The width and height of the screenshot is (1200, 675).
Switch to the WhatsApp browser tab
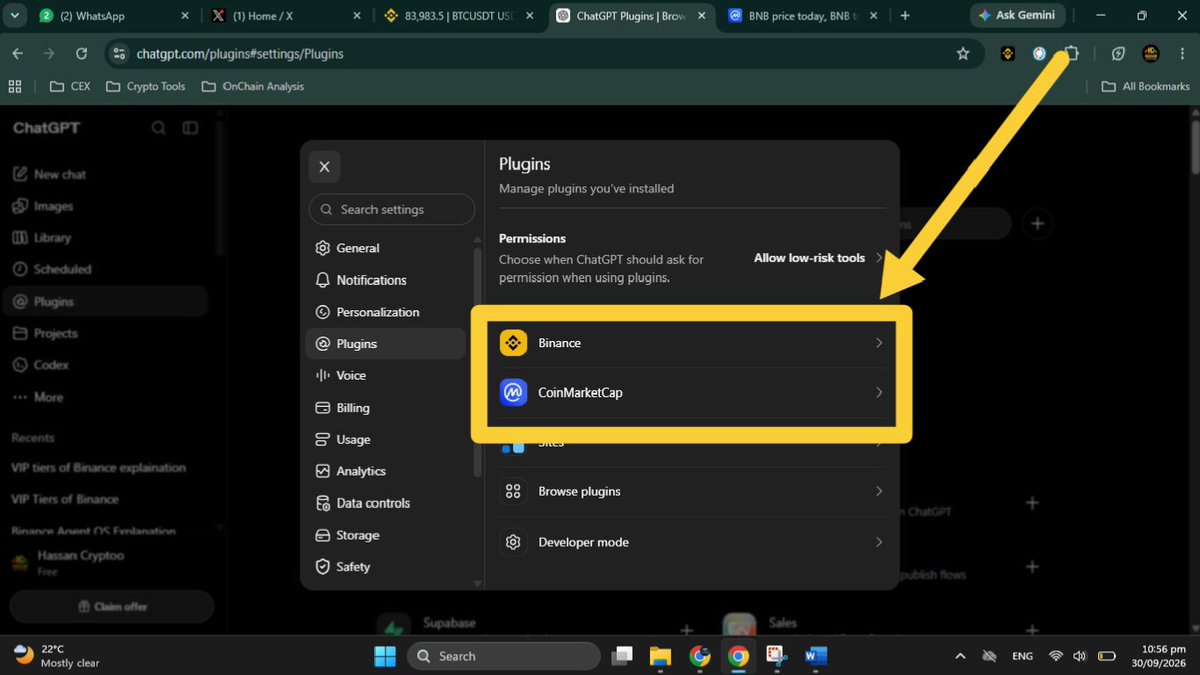[113, 16]
